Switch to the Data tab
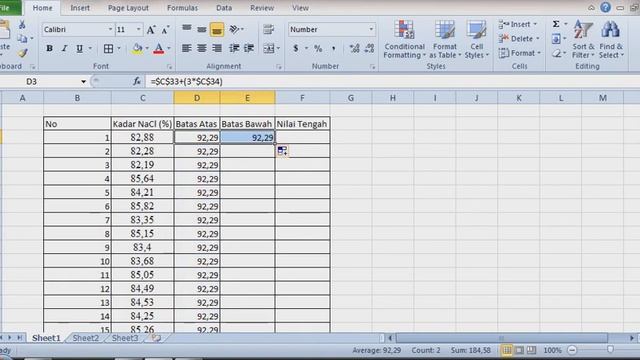Screen dimensions: 640x360 224,8
